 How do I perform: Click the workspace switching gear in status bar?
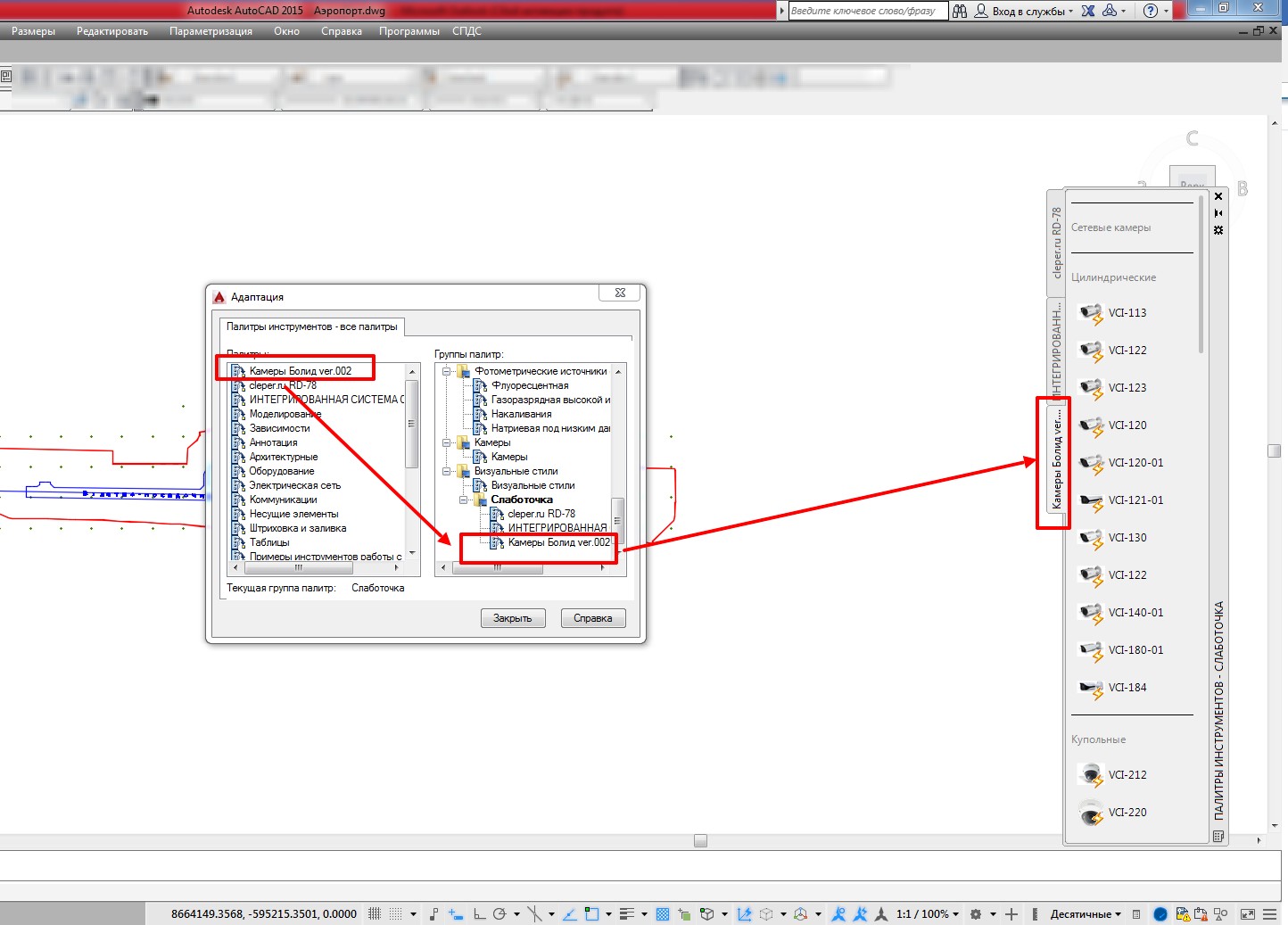(x=976, y=914)
